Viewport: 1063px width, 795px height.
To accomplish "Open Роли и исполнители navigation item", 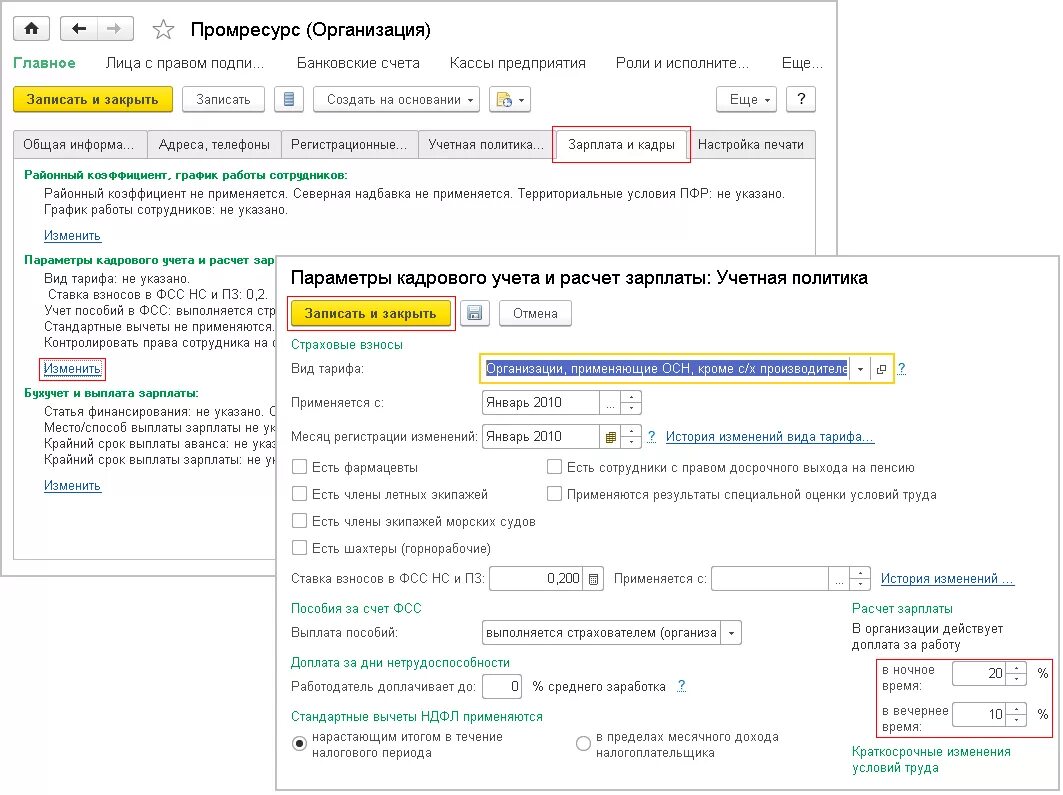I will point(682,63).
